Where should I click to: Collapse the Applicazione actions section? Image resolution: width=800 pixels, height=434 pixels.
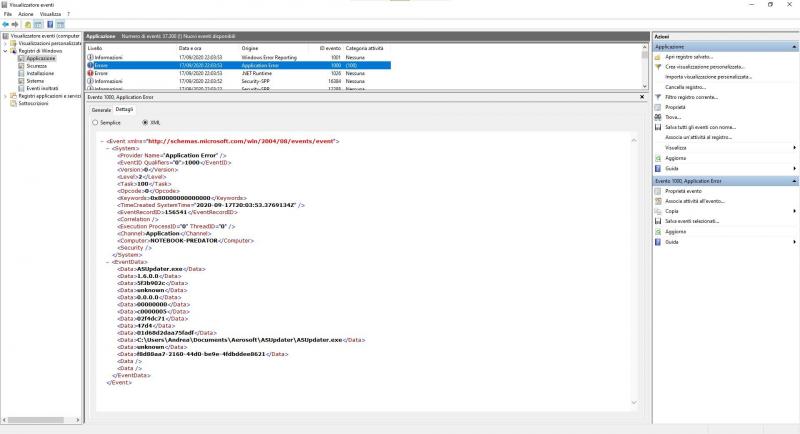[794, 47]
